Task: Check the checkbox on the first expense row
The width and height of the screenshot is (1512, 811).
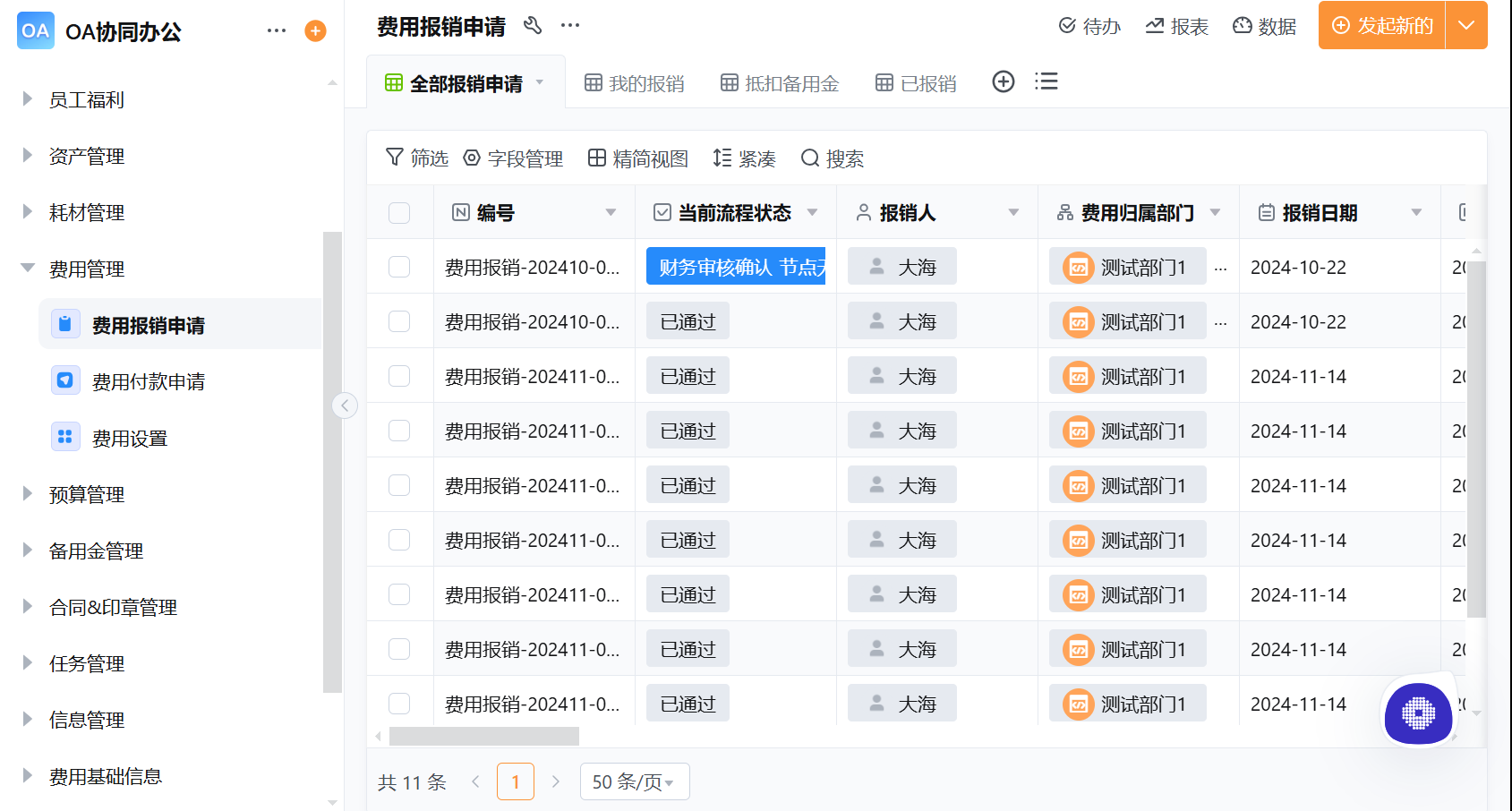Action: pyautogui.click(x=398, y=266)
